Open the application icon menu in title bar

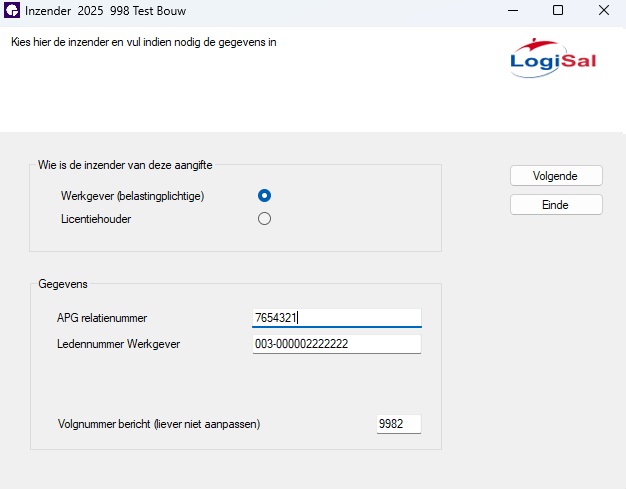12,10
